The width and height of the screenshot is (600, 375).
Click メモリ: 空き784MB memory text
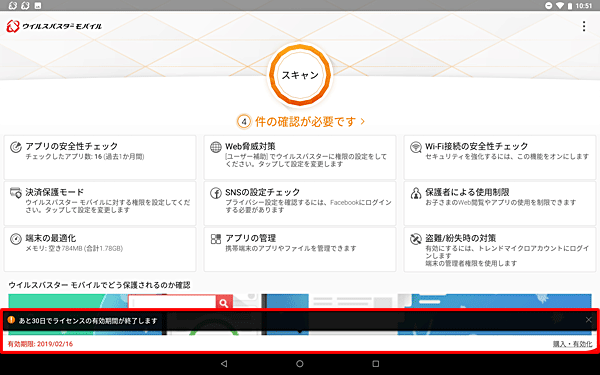pos(74,249)
